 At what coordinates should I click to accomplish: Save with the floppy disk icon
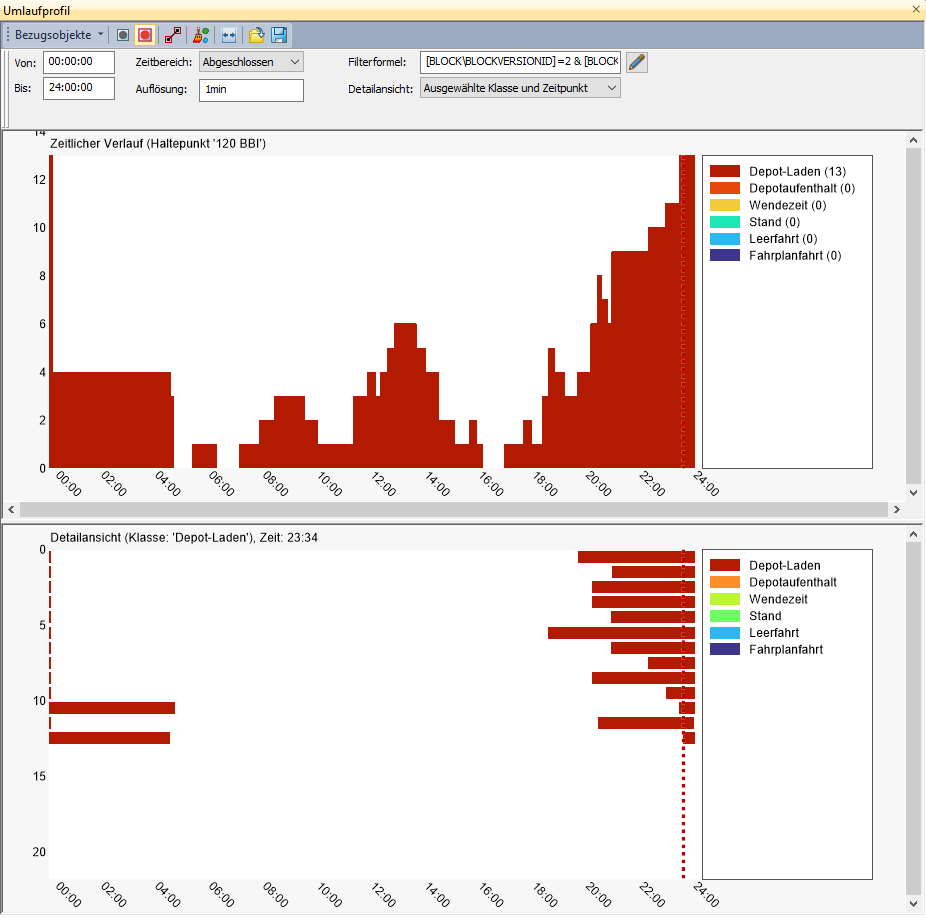tap(279, 35)
